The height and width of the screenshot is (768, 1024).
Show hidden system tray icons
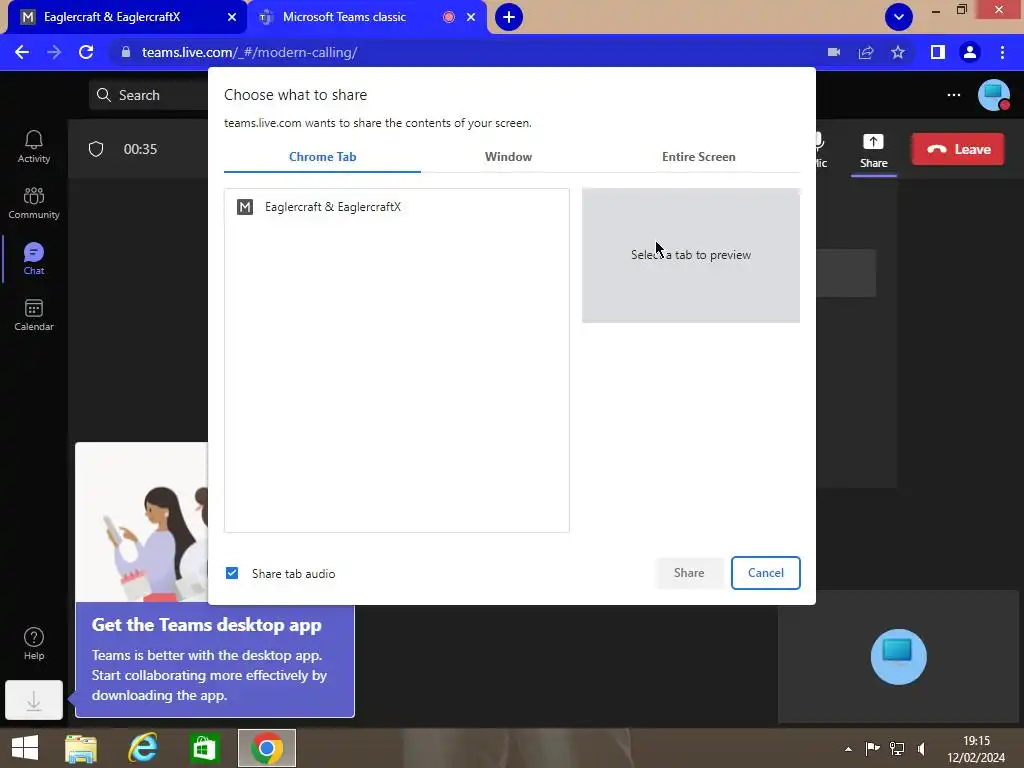click(848, 749)
